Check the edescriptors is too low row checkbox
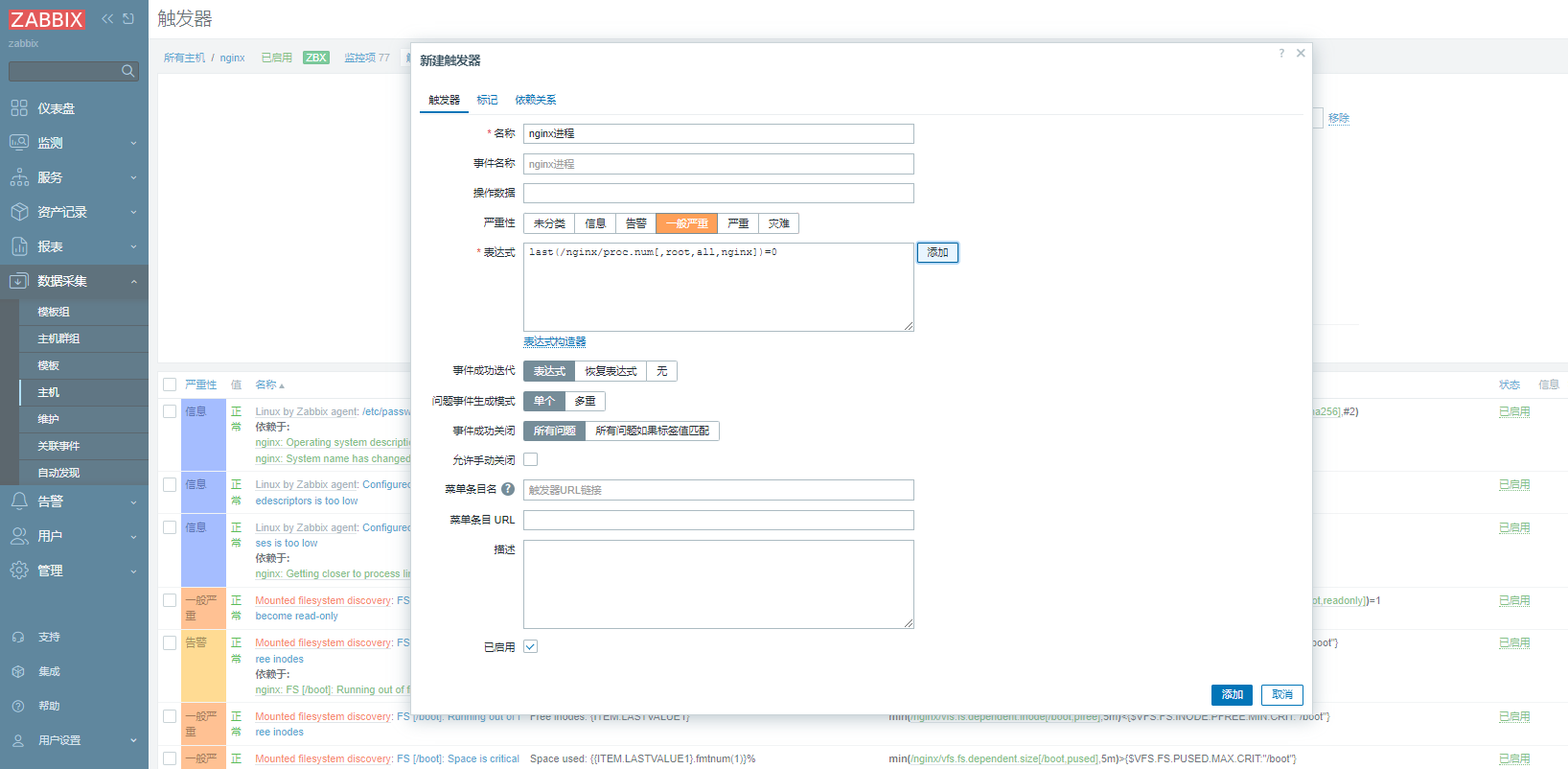 coord(170,484)
